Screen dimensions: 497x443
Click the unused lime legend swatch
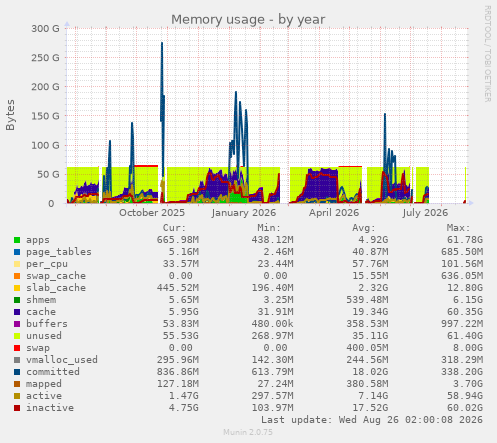pyautogui.click(x=17, y=336)
